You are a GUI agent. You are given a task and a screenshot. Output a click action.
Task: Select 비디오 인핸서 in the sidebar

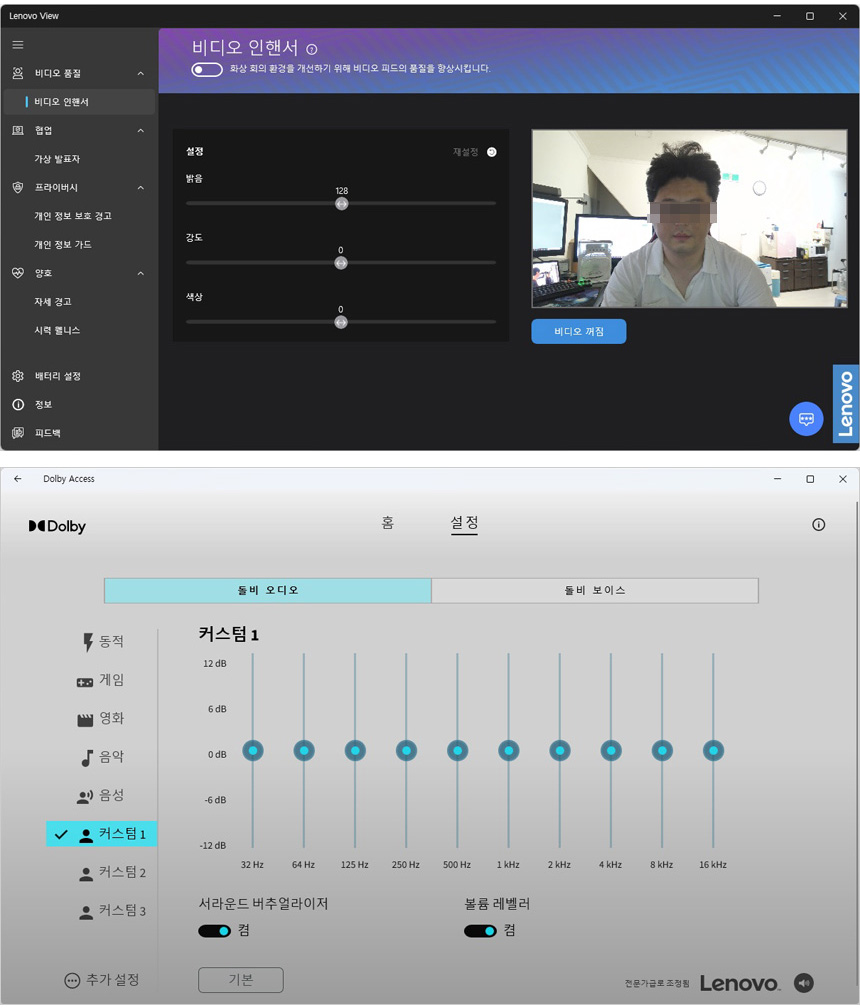click(79, 102)
